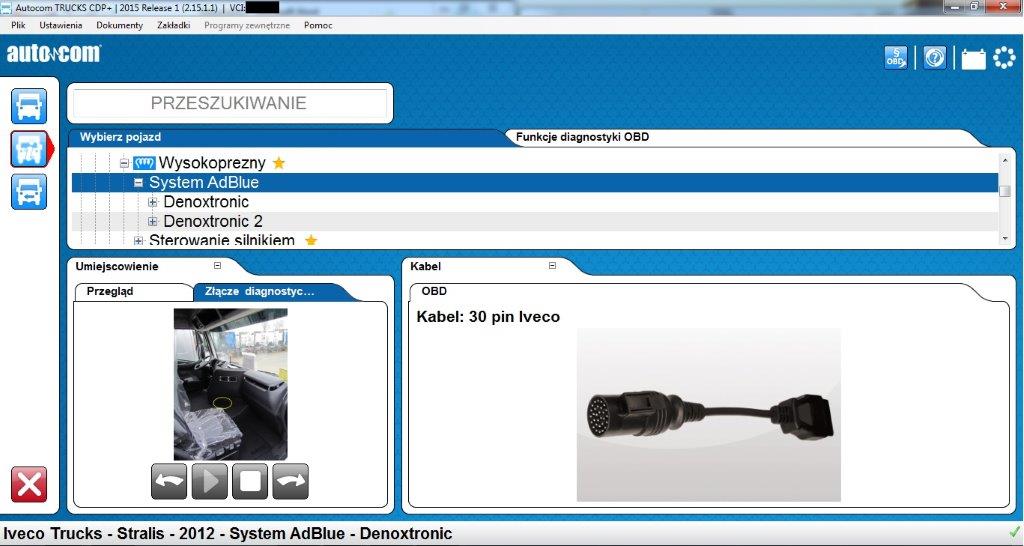The height and width of the screenshot is (546, 1024).
Task: Switch to the Przegląd tab
Action: [x=110, y=291]
